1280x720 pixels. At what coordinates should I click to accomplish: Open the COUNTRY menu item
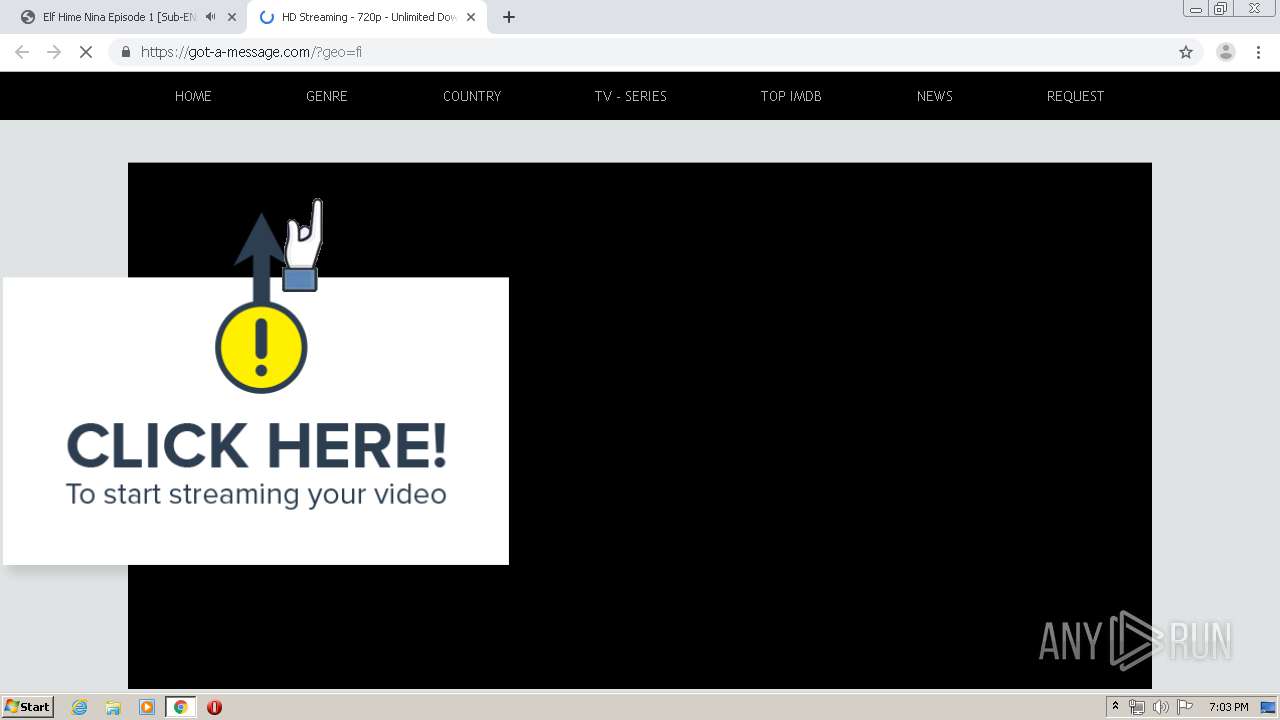[x=472, y=96]
